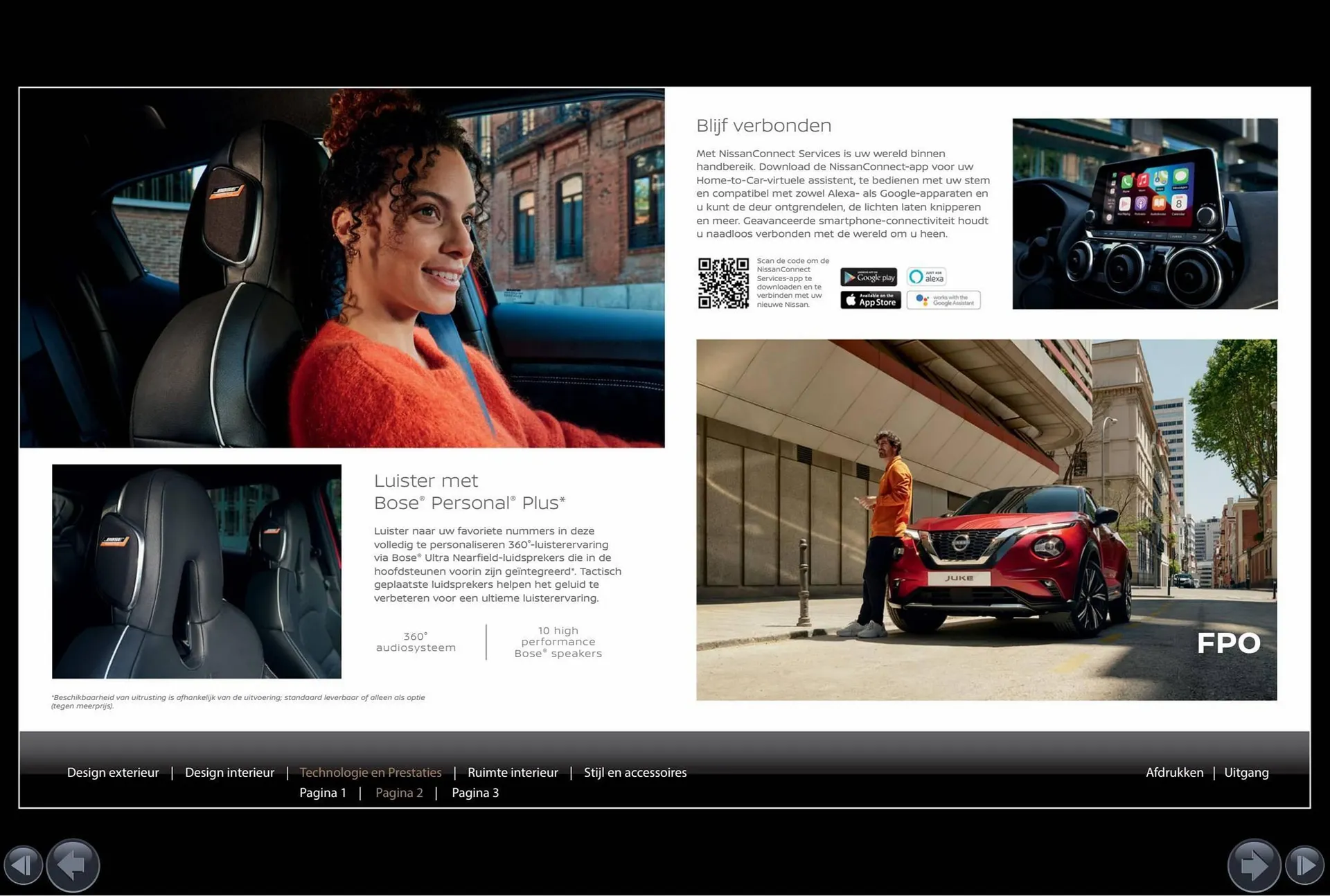Select Pagina 2 link
The image size is (1330, 896).
(x=399, y=793)
